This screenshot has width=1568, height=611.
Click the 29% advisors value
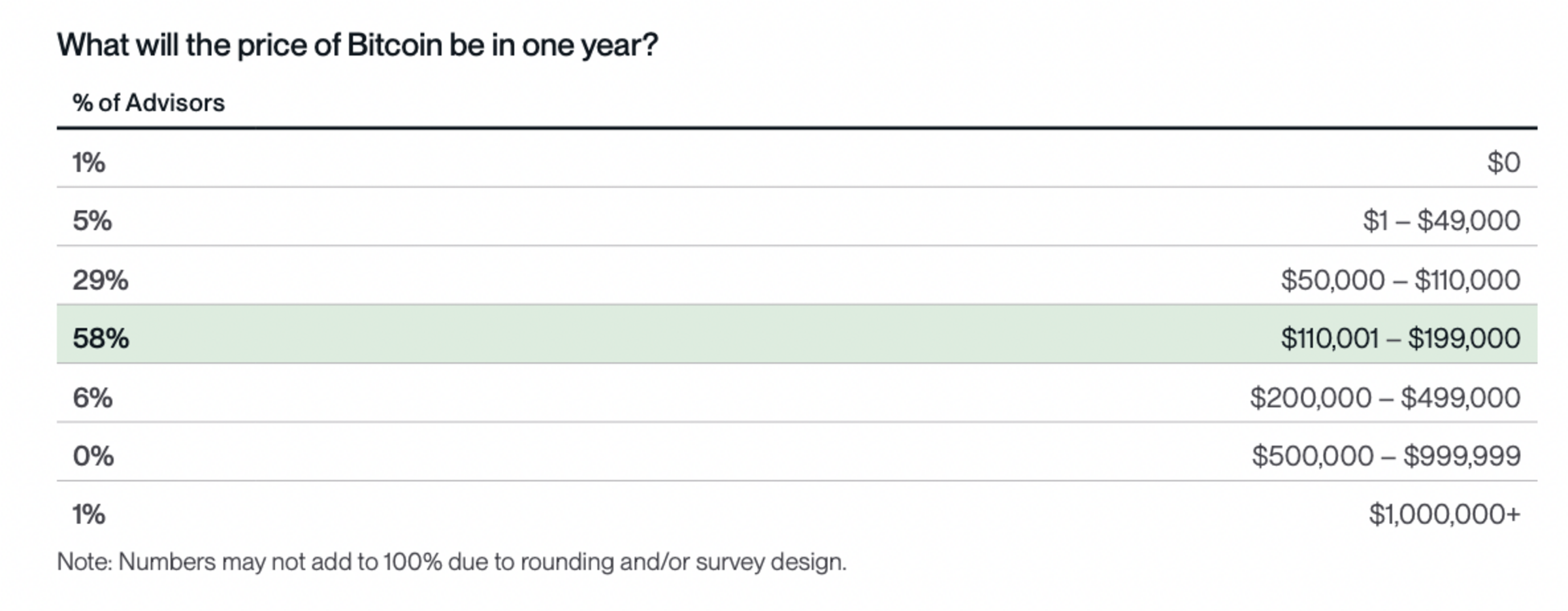coord(101,280)
